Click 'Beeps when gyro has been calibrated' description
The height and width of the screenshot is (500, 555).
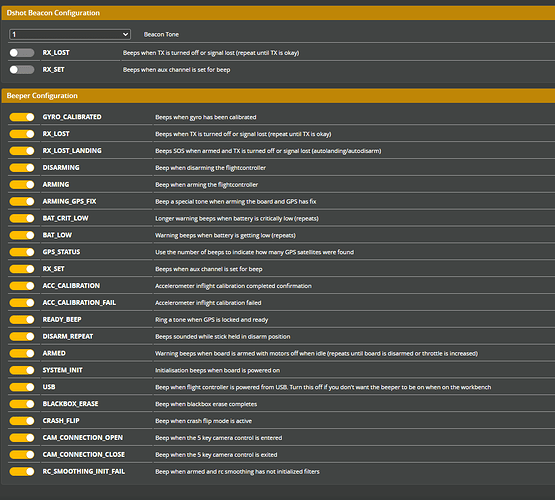(206, 117)
